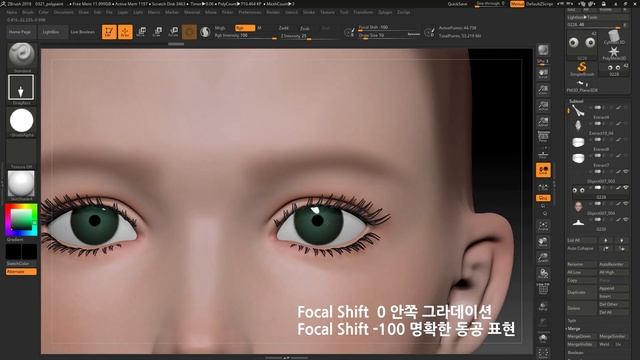640x360 pixels.
Task: Select the Scale transform button
Action: point(157,32)
